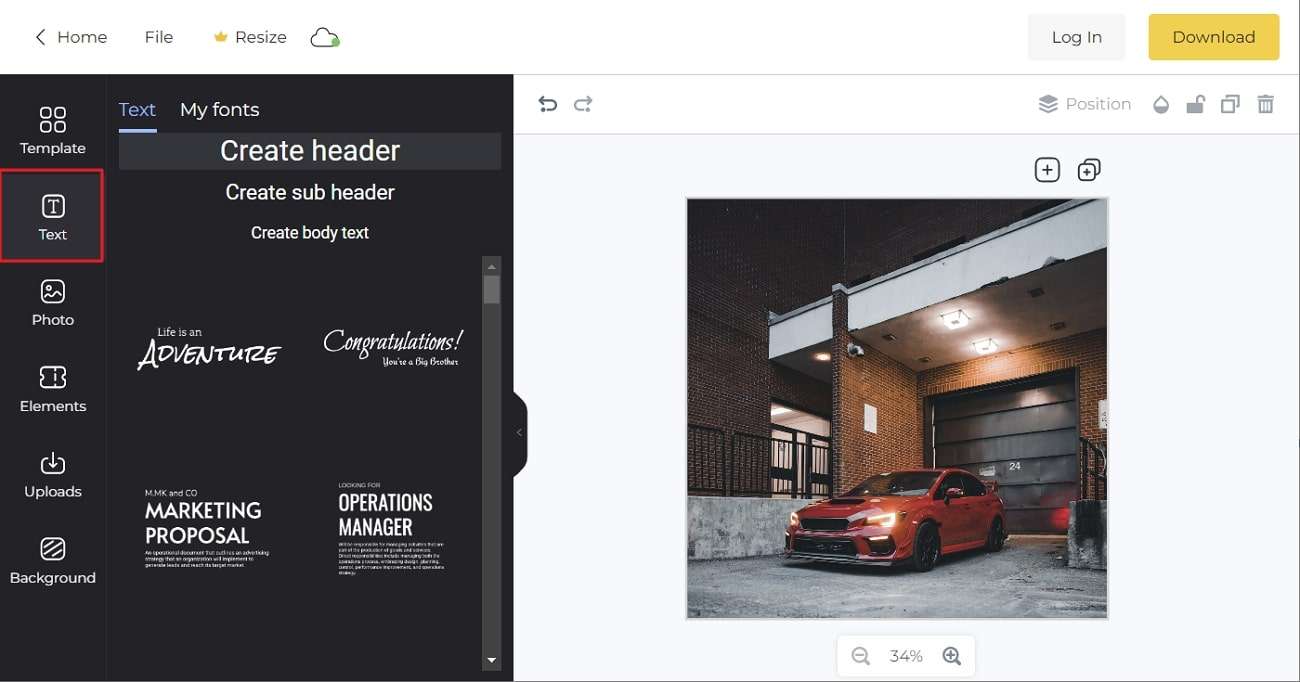Duplicate element using the copy icon
The width and height of the screenshot is (1300, 682).
[1230, 104]
